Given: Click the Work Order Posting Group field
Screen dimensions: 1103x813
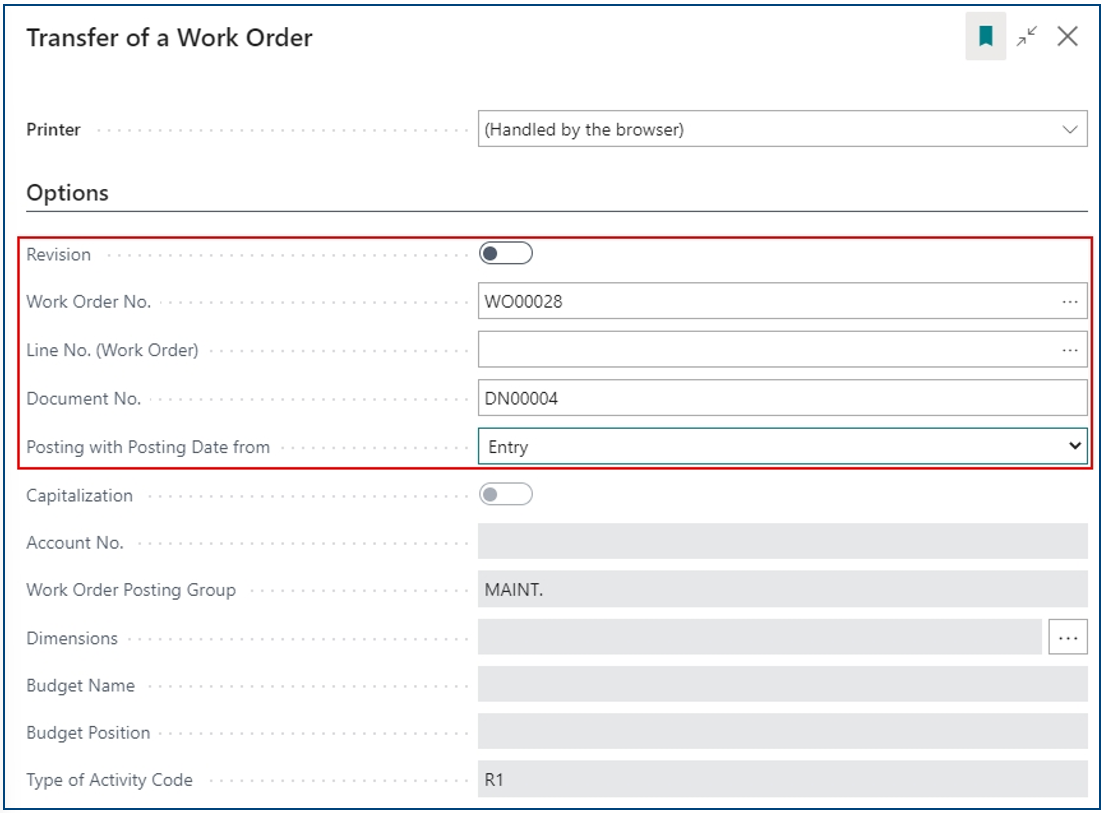Looking at the screenshot, I should [782, 590].
